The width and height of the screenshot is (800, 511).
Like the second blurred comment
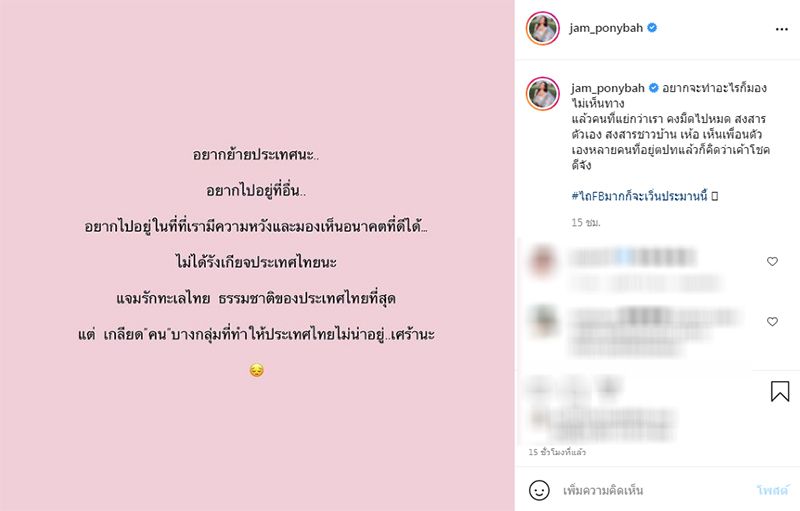point(772,321)
